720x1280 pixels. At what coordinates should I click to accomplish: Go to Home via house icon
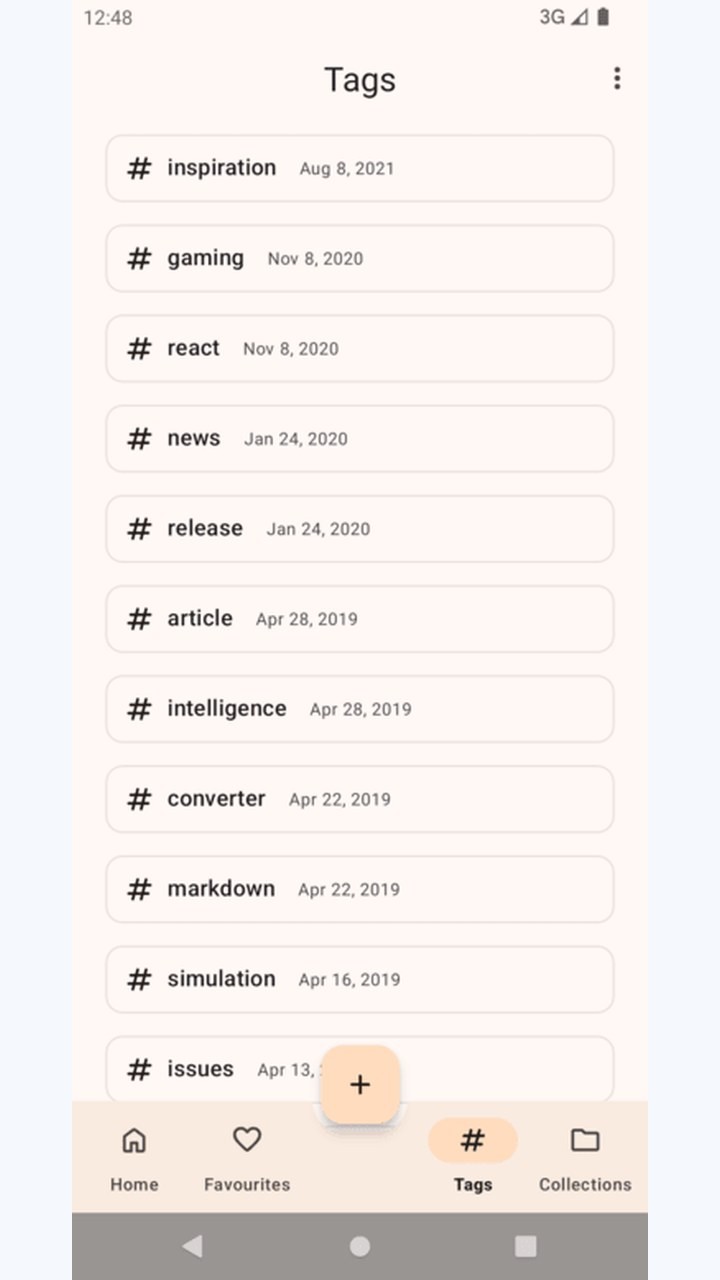tap(134, 1140)
